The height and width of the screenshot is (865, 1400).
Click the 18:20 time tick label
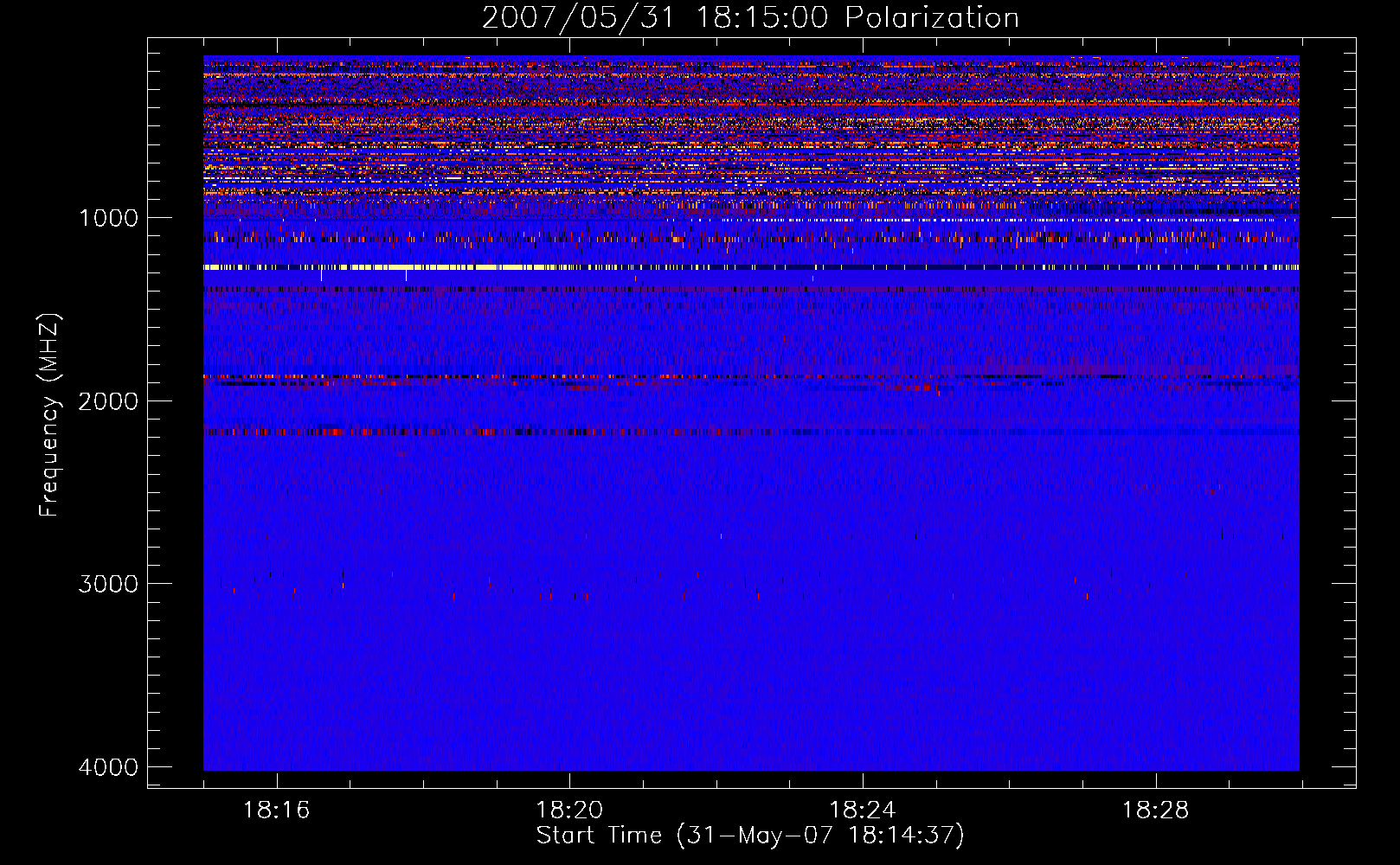[569, 811]
